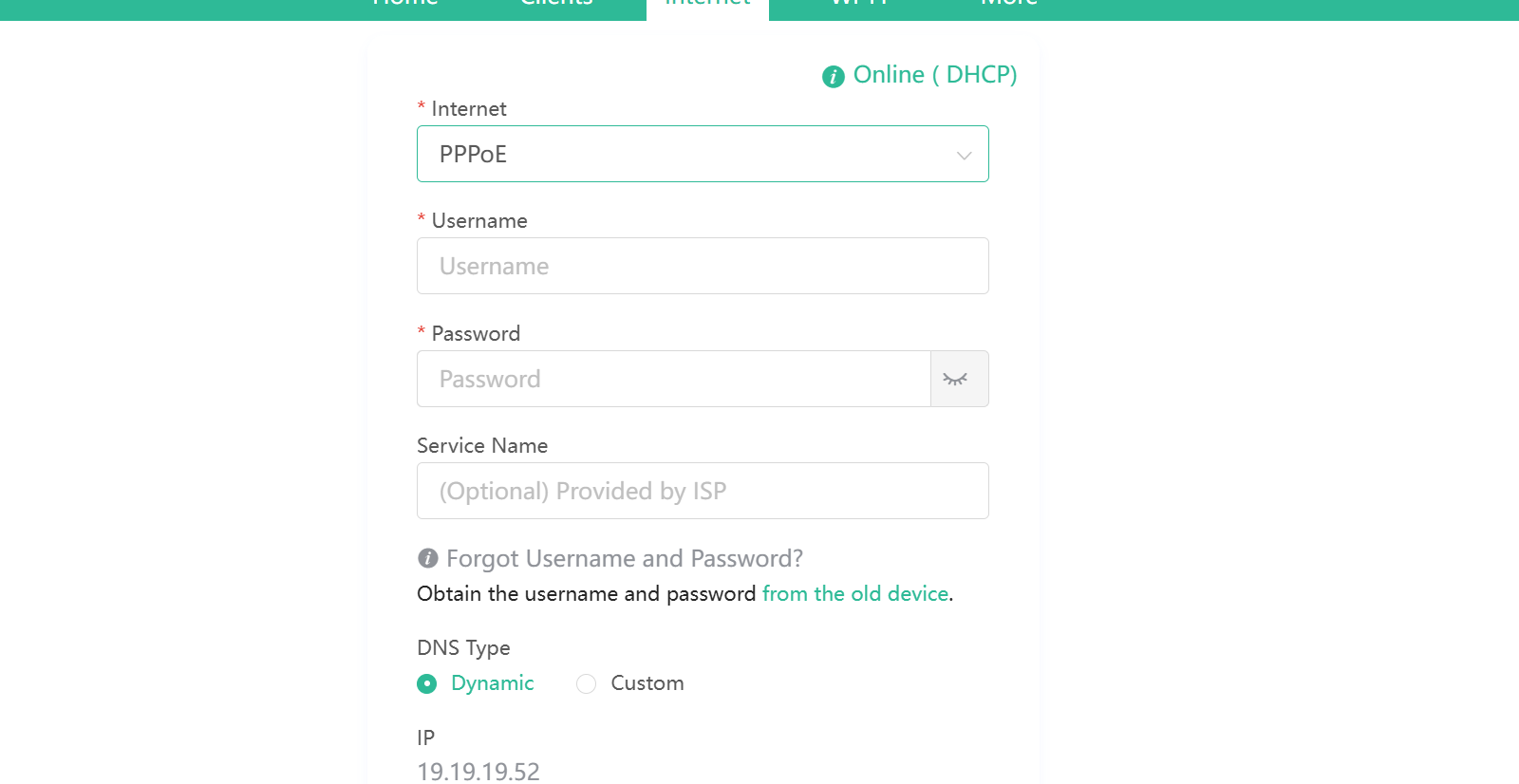1519x784 pixels.
Task: Open the More menu tab
Action: click(1009, 4)
